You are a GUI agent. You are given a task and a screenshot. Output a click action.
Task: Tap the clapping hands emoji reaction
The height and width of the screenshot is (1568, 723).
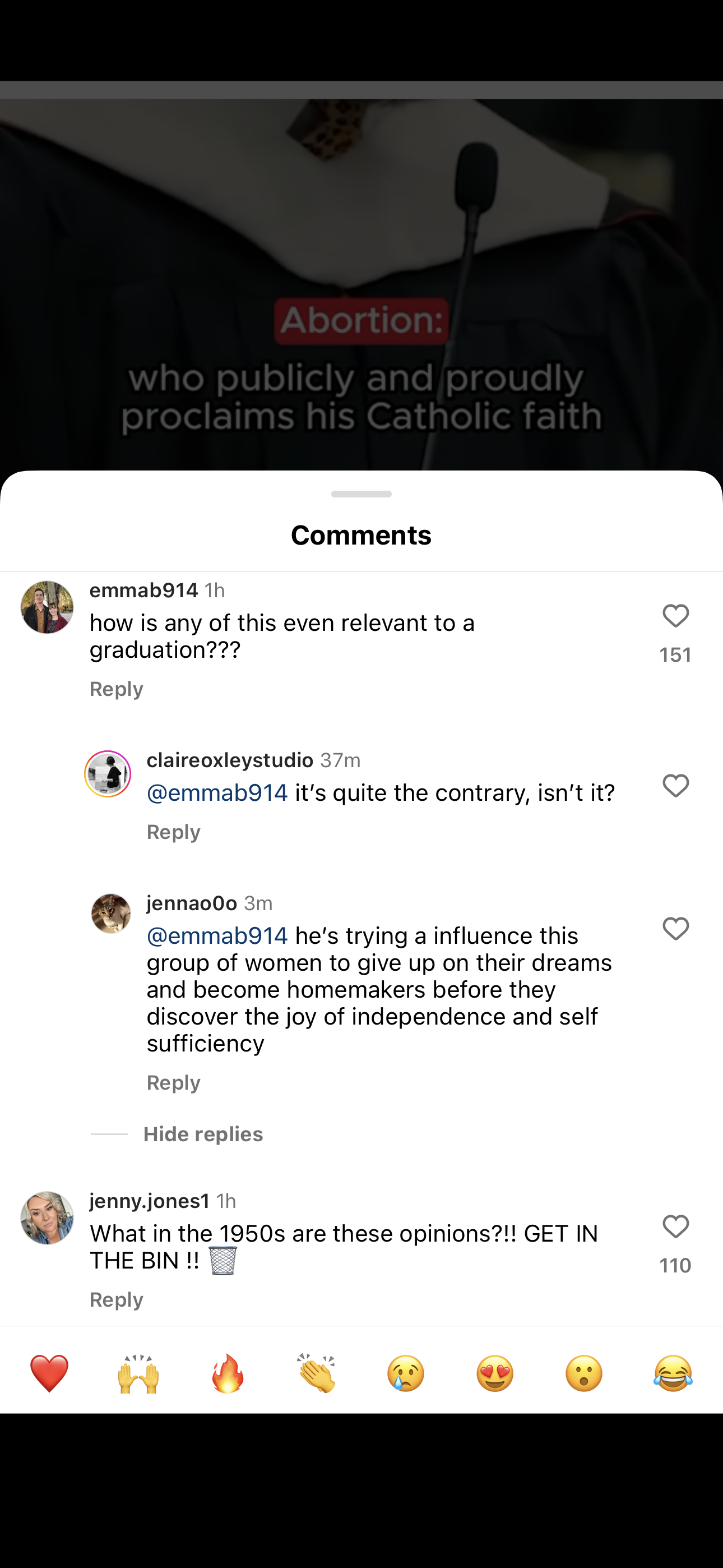click(x=317, y=1373)
